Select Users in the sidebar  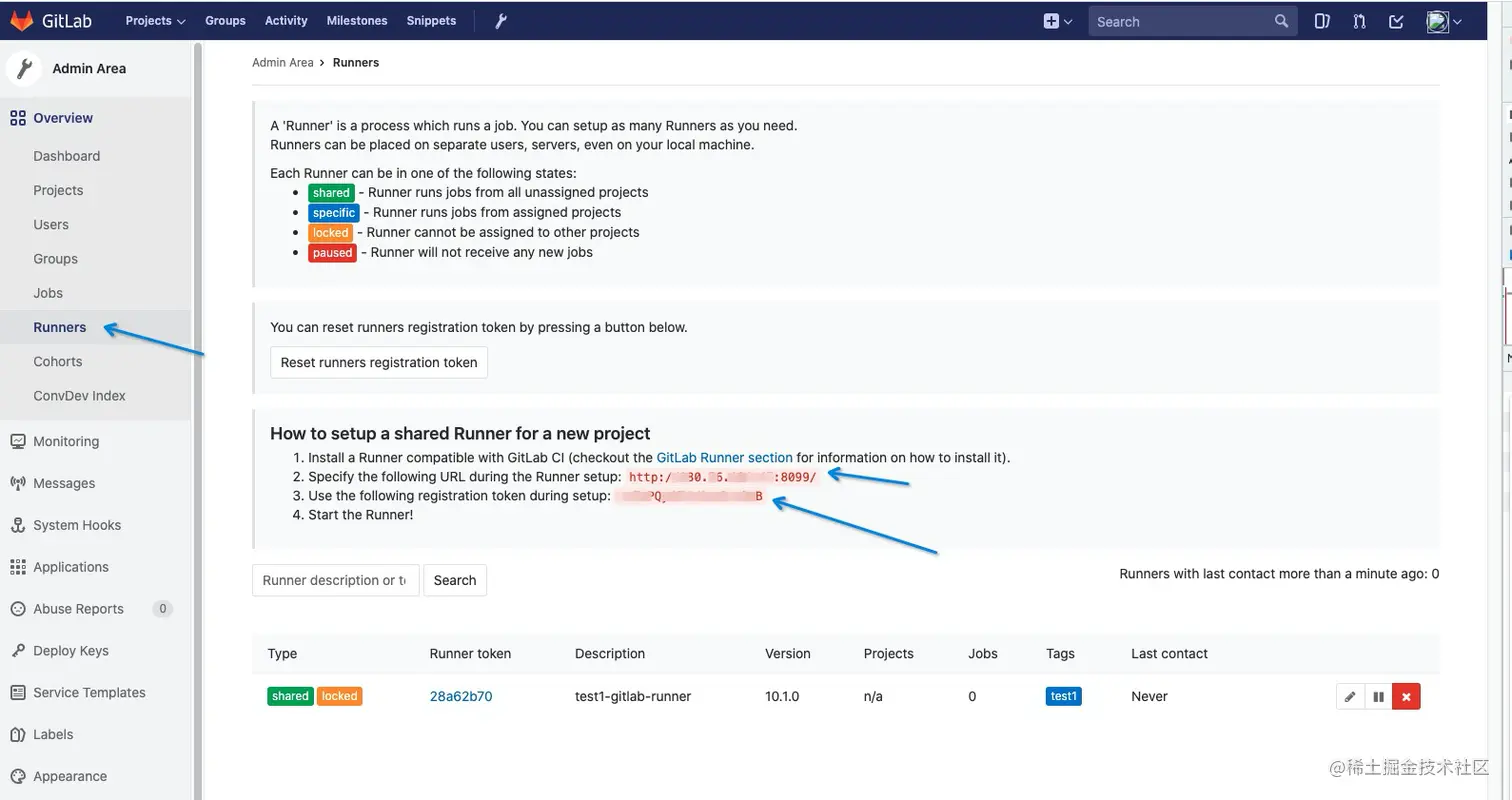click(x=51, y=225)
